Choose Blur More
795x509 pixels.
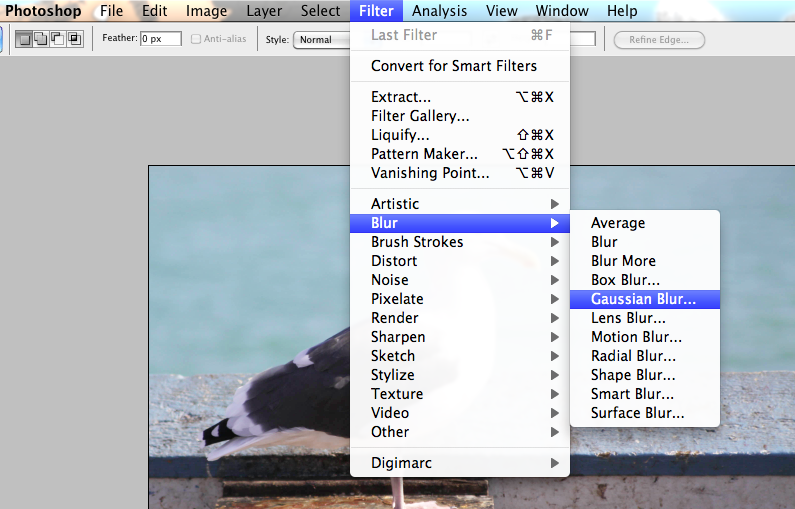(645, 261)
